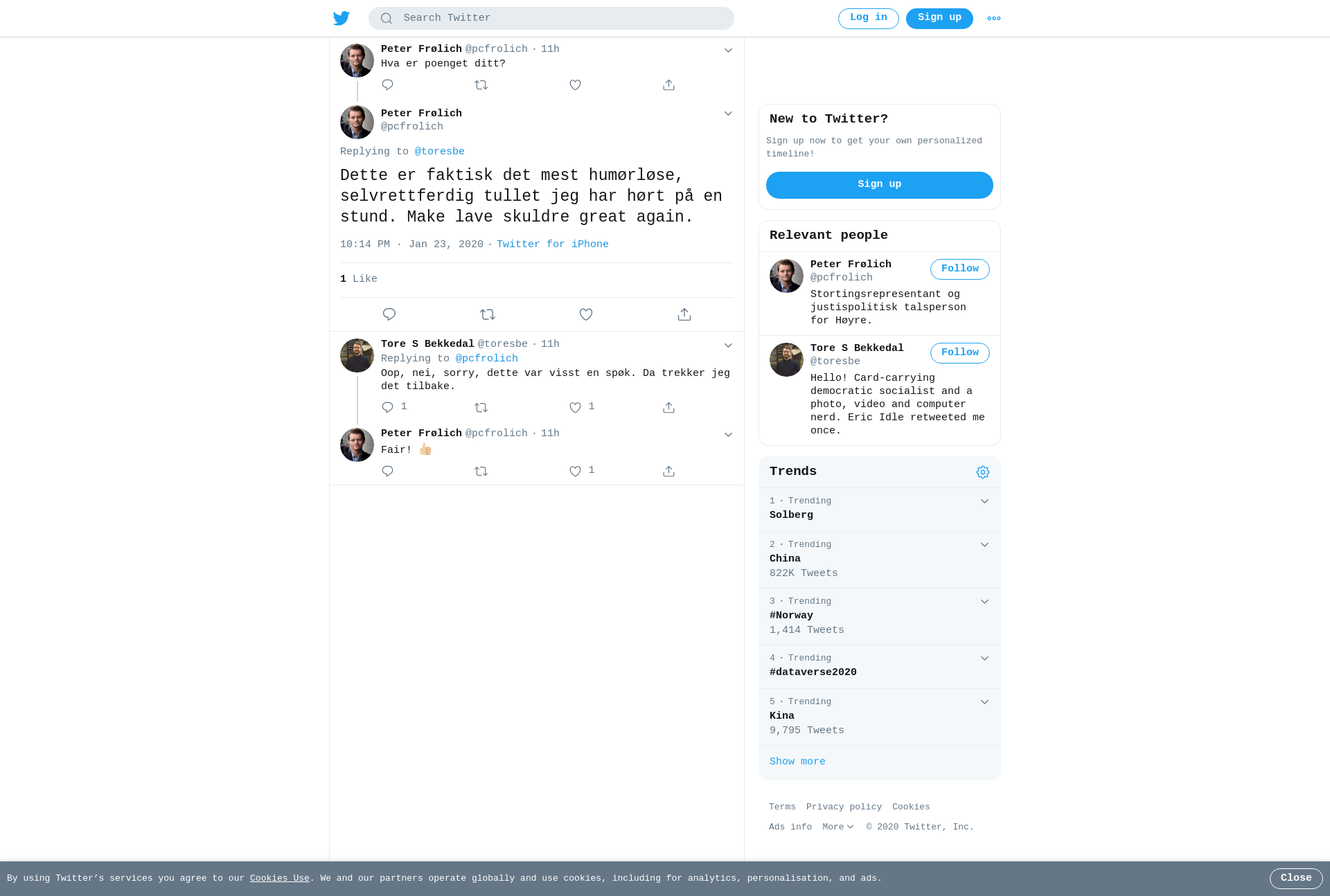This screenshot has height=896, width=1330.
Task: Click the Search Twitter field
Action: pos(551,18)
